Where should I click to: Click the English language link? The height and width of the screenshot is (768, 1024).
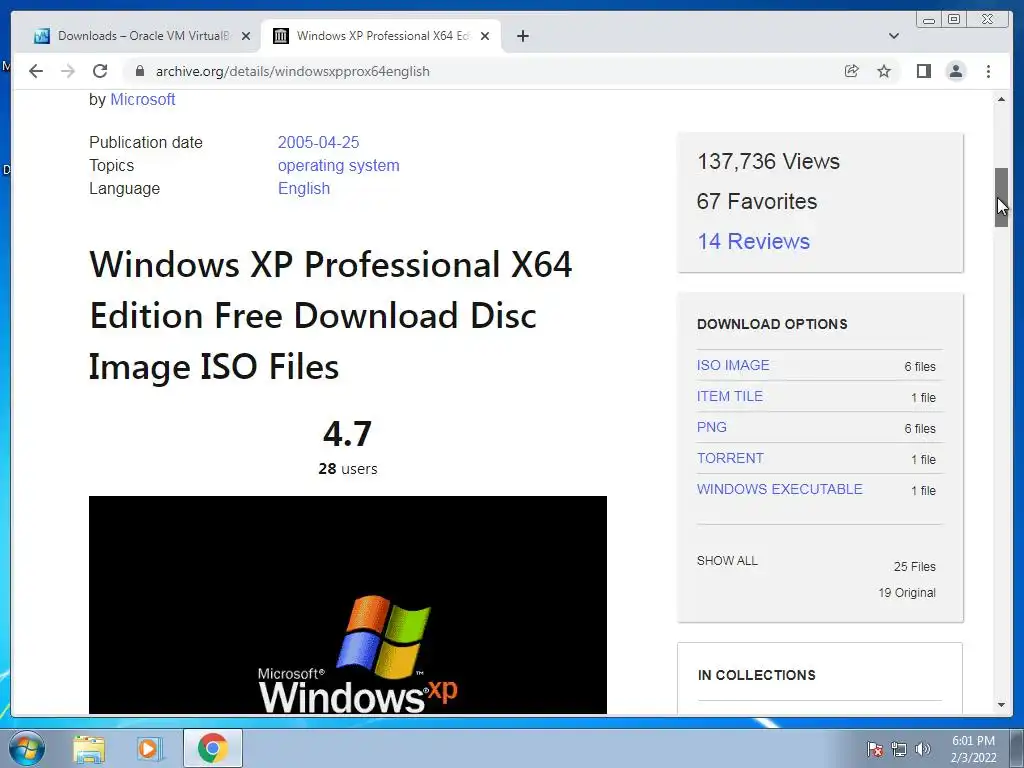[304, 188]
